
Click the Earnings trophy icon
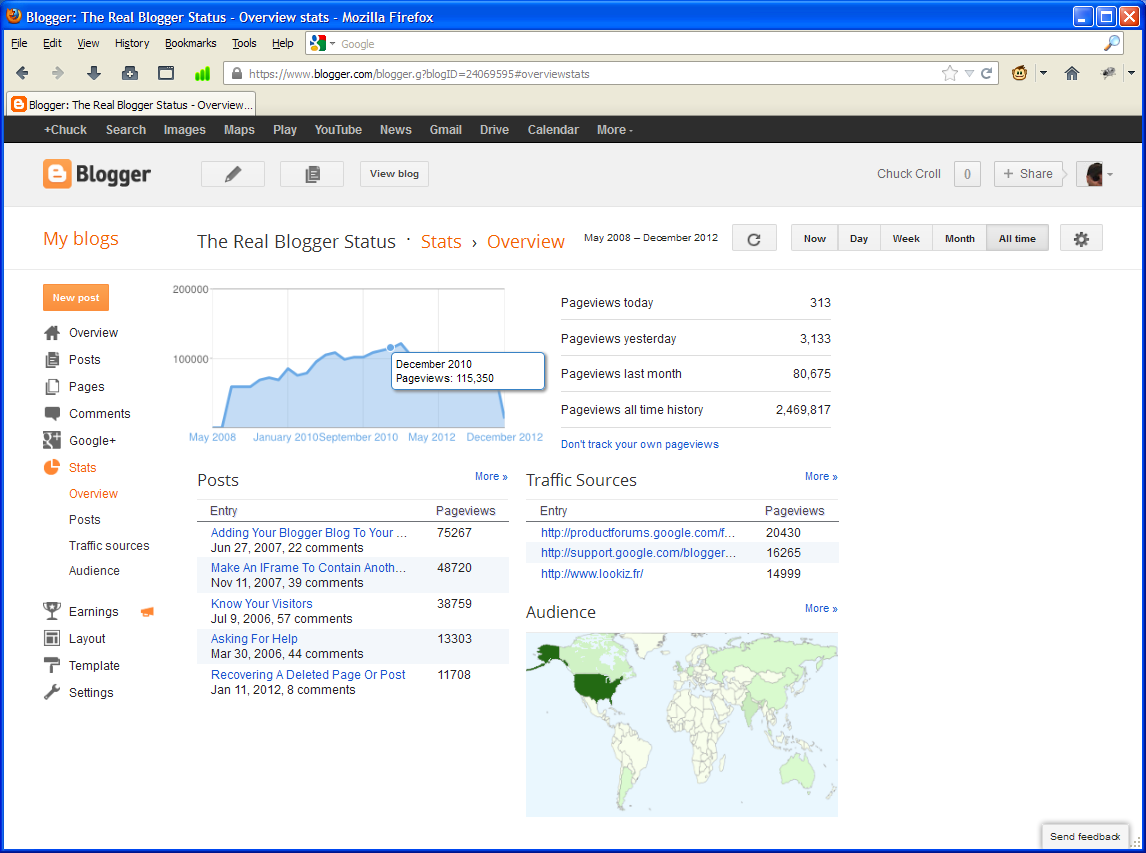coord(52,611)
